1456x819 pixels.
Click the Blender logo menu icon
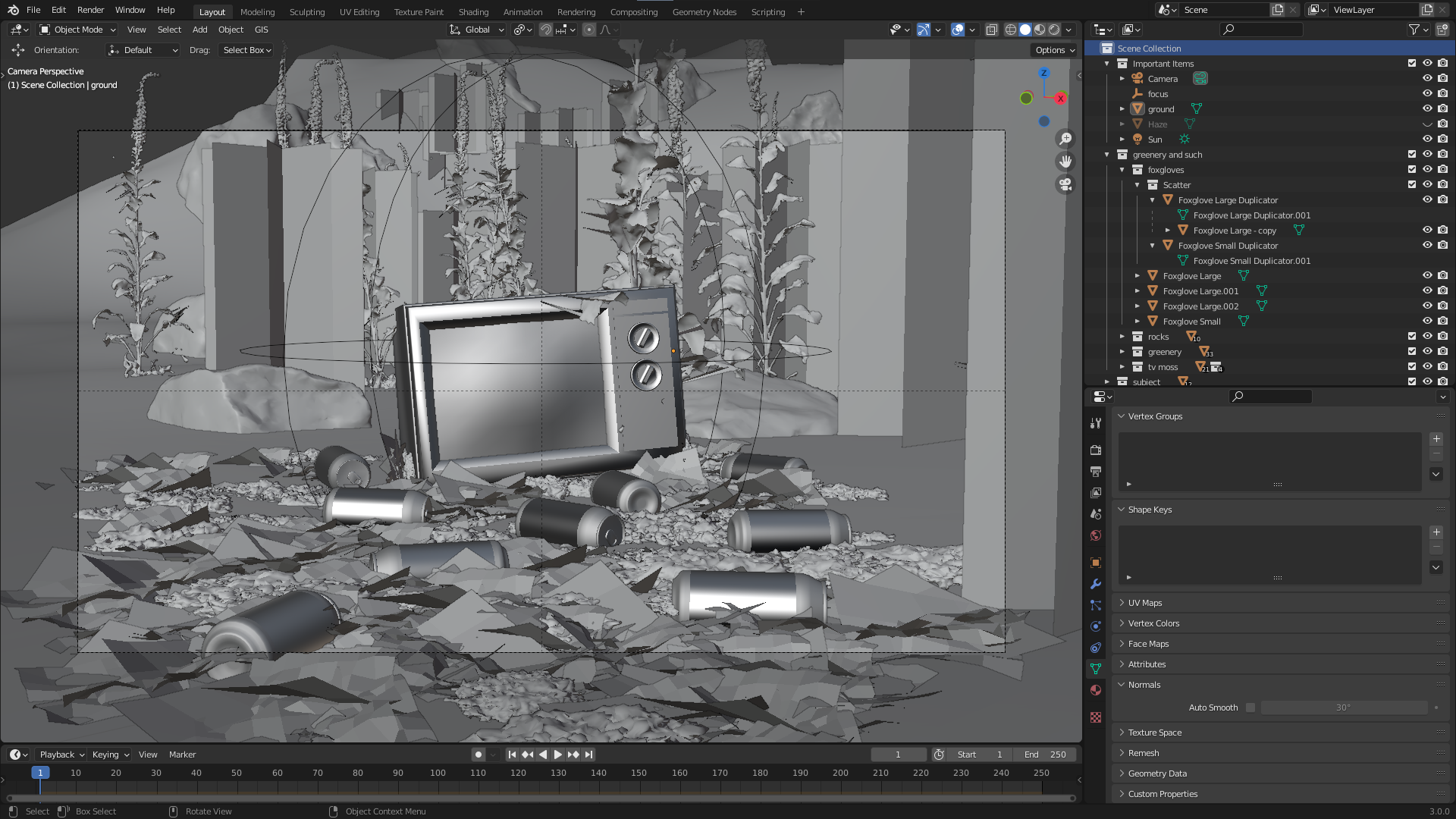pyautogui.click(x=13, y=10)
